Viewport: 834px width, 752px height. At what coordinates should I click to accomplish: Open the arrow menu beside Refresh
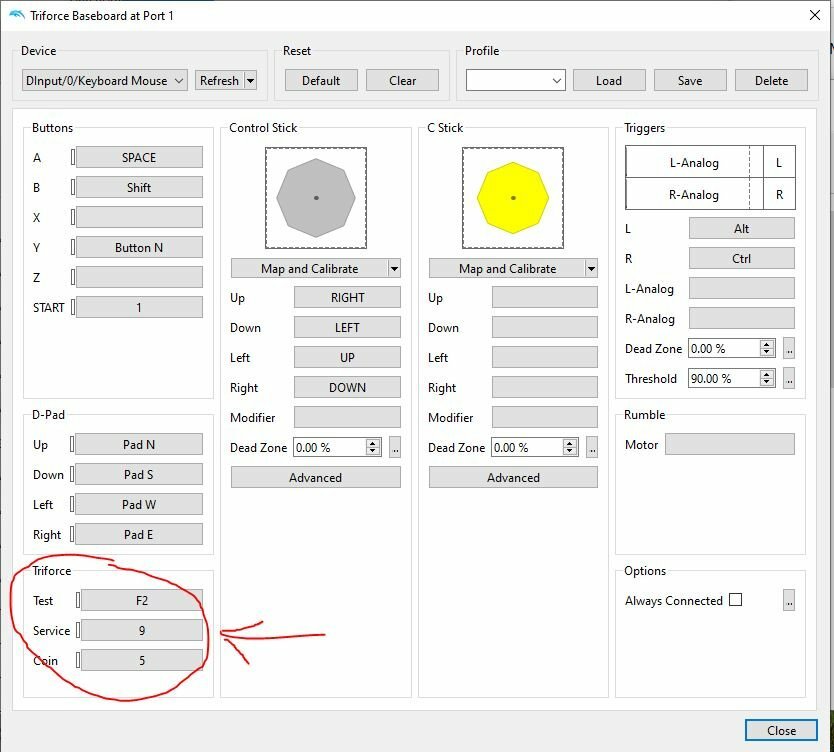pos(251,81)
